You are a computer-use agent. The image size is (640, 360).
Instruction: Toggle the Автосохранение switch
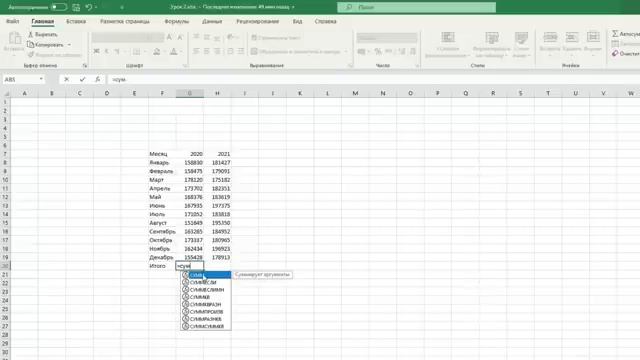coord(59,7)
